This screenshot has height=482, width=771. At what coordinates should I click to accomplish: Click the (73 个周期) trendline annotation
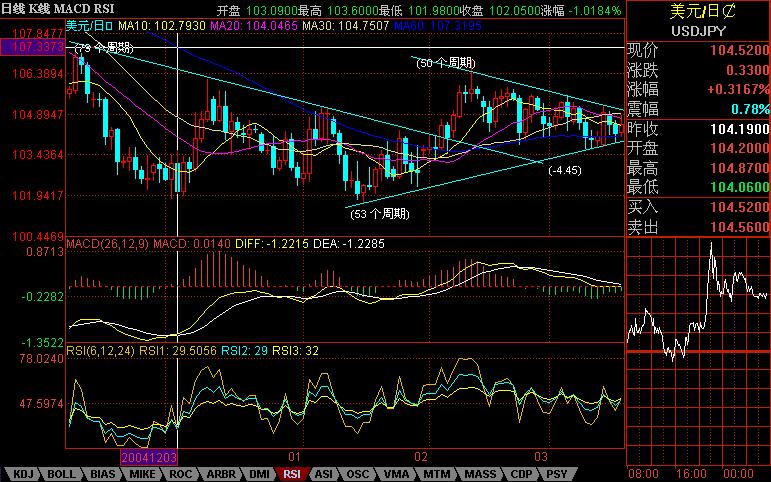point(104,48)
